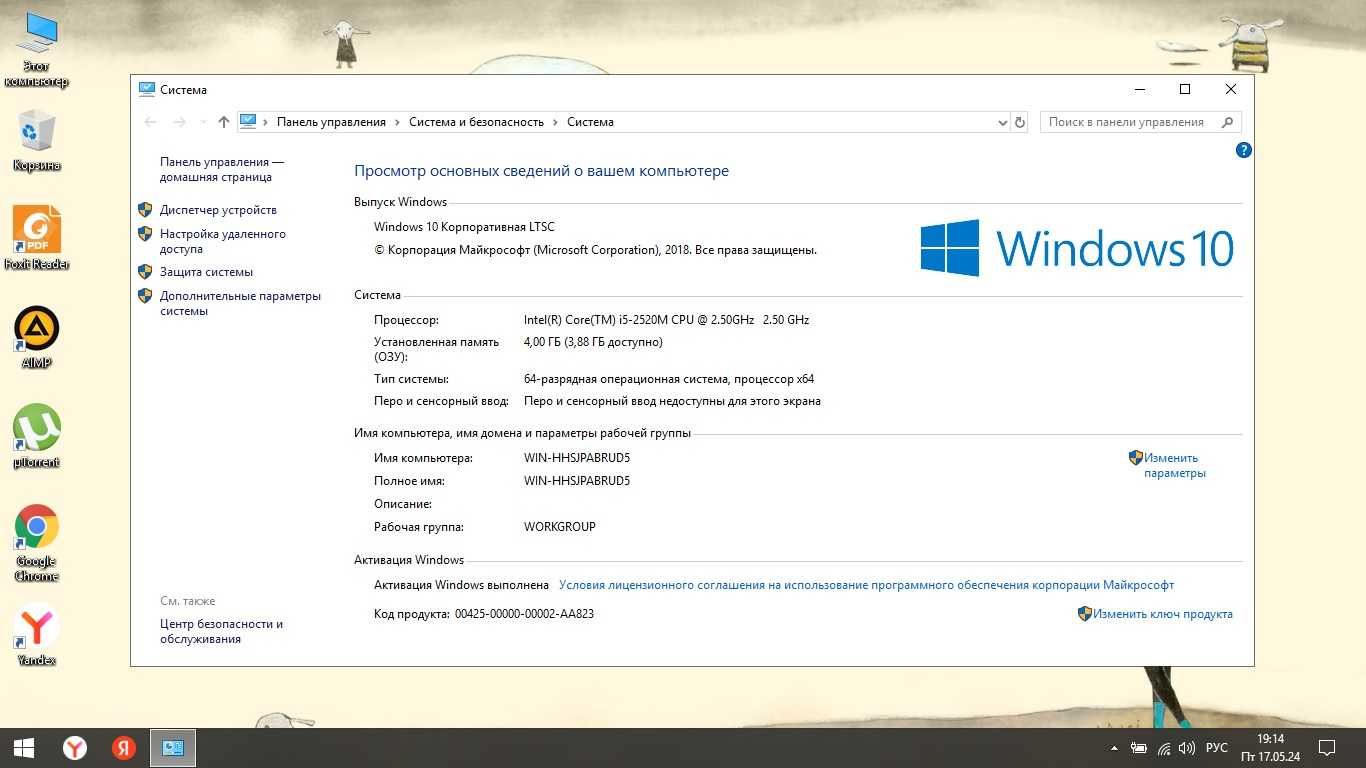1366x768 pixels.
Task: Open the recent locations dropdown arrow
Action: [x=203, y=122]
